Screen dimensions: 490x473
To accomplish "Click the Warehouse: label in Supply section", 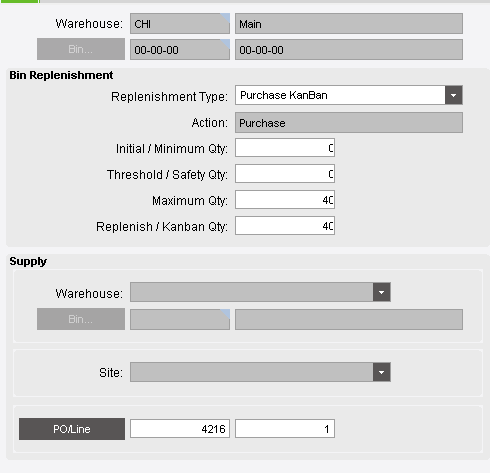I will coord(89,294).
